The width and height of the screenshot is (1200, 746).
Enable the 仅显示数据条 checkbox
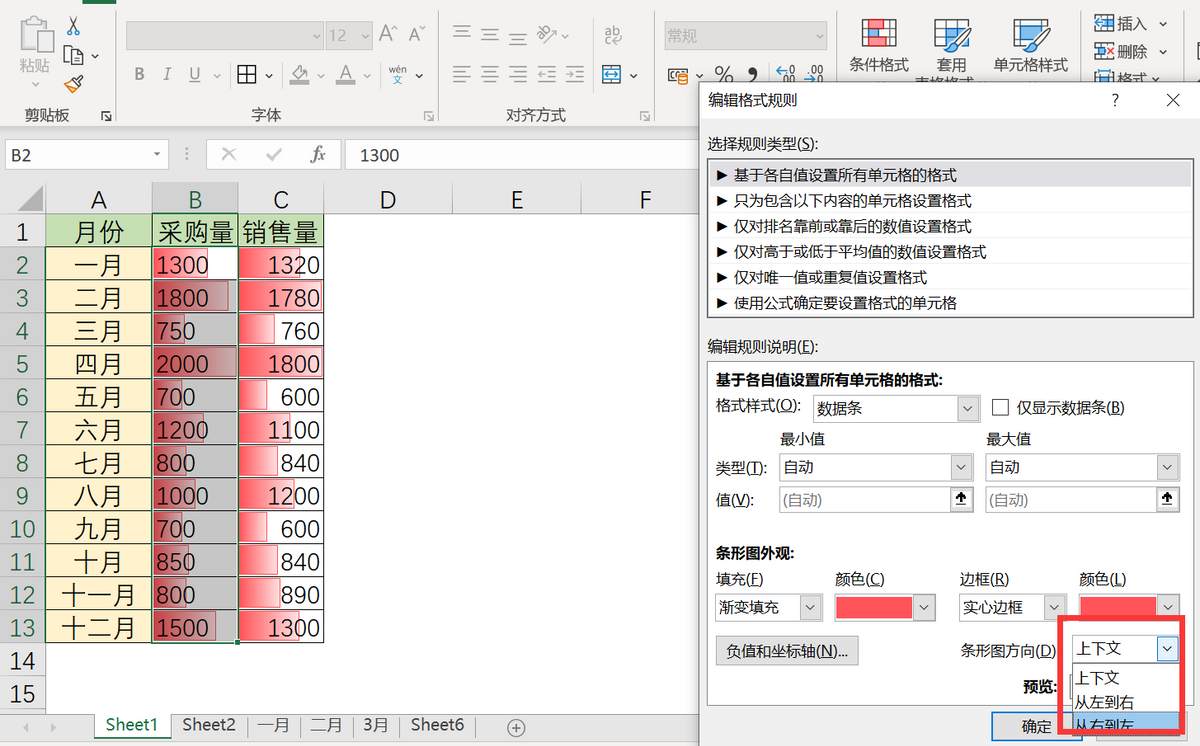tap(1000, 407)
